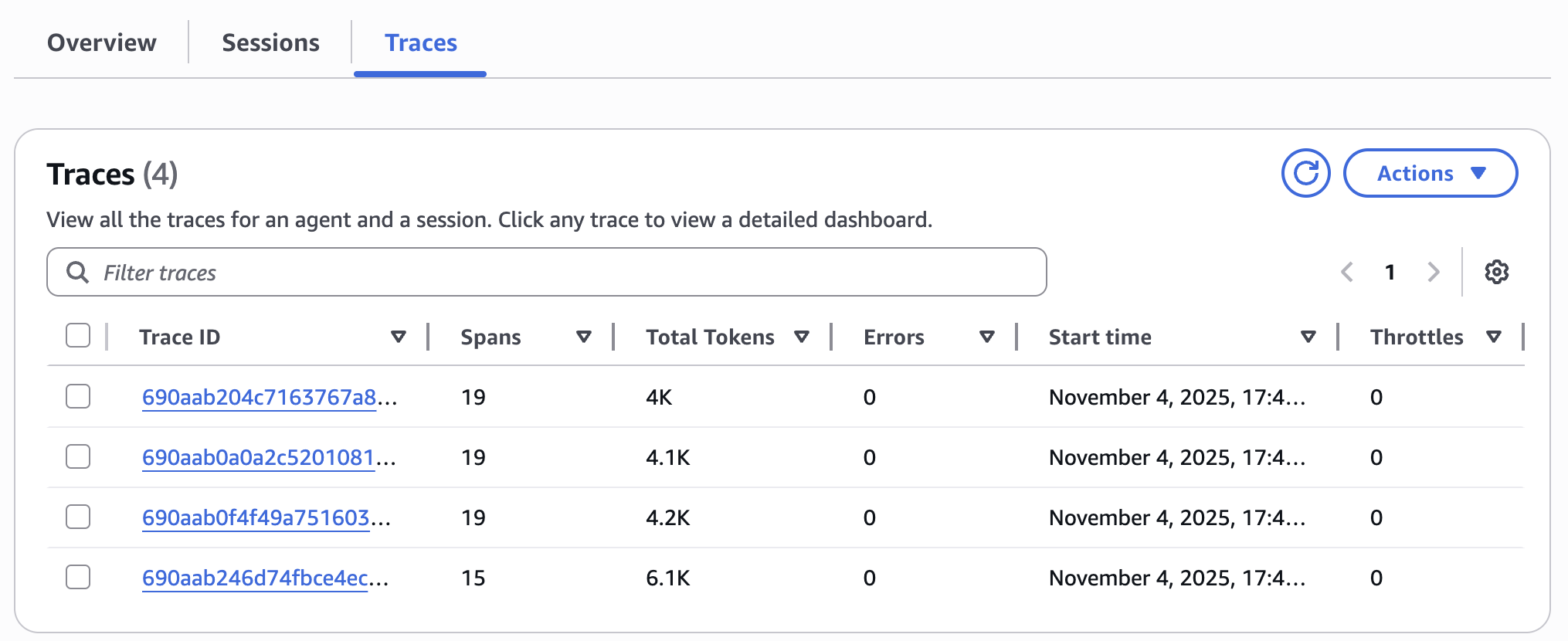This screenshot has width=1568, height=641.
Task: Open table preferences gear icon
Action: (1496, 272)
